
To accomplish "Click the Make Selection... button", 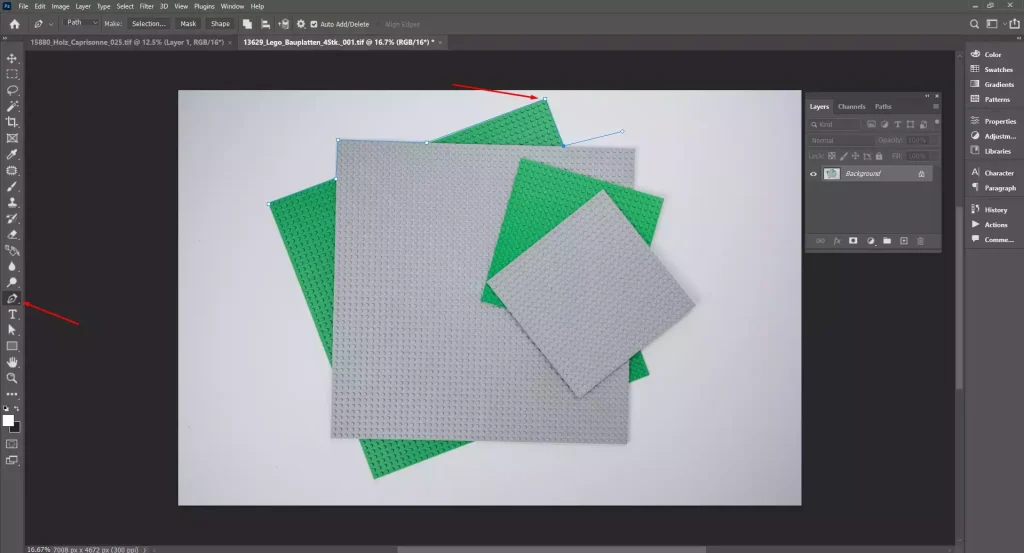I will coord(149,24).
